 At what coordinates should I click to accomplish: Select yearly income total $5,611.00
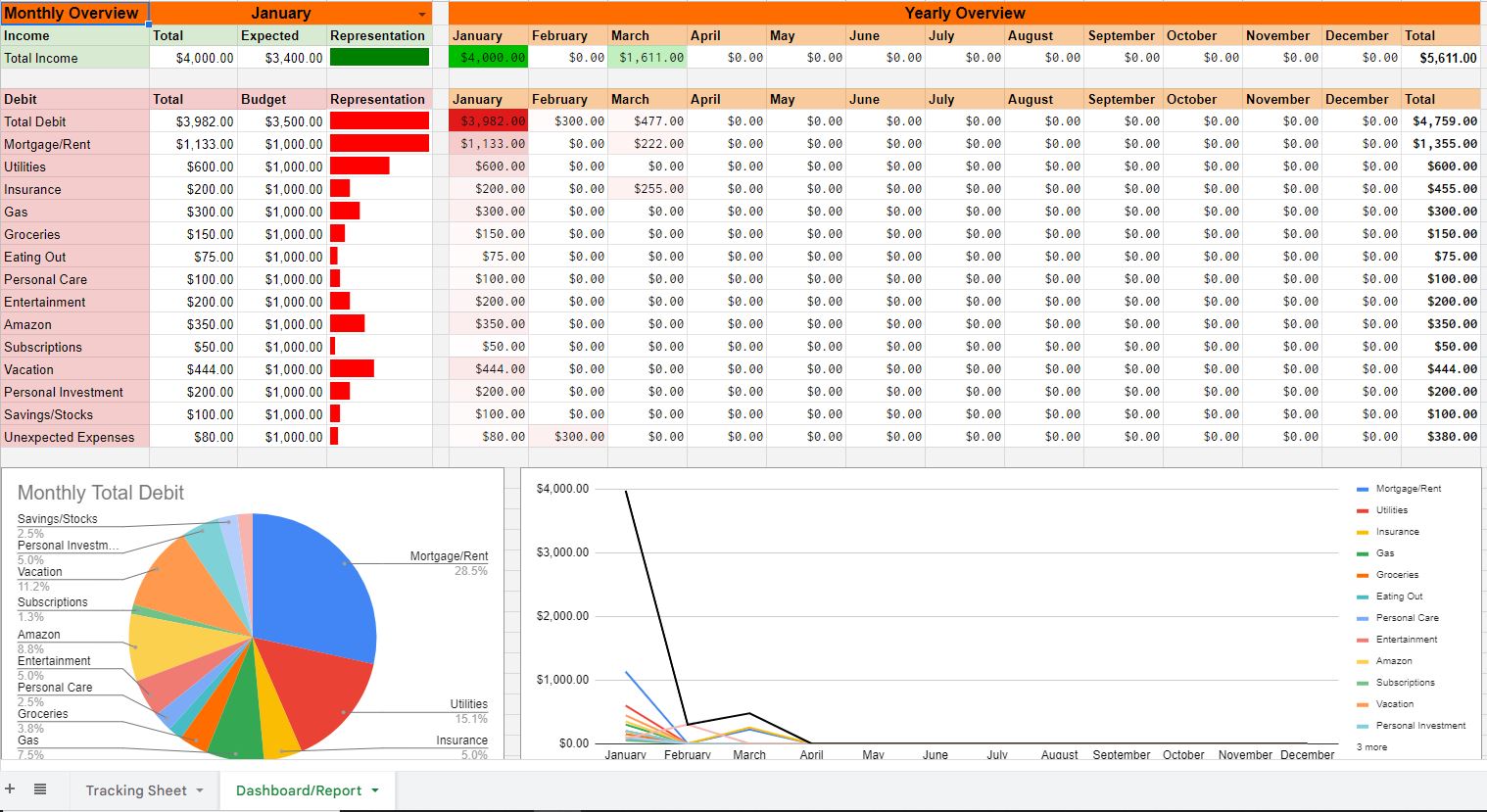1440,58
